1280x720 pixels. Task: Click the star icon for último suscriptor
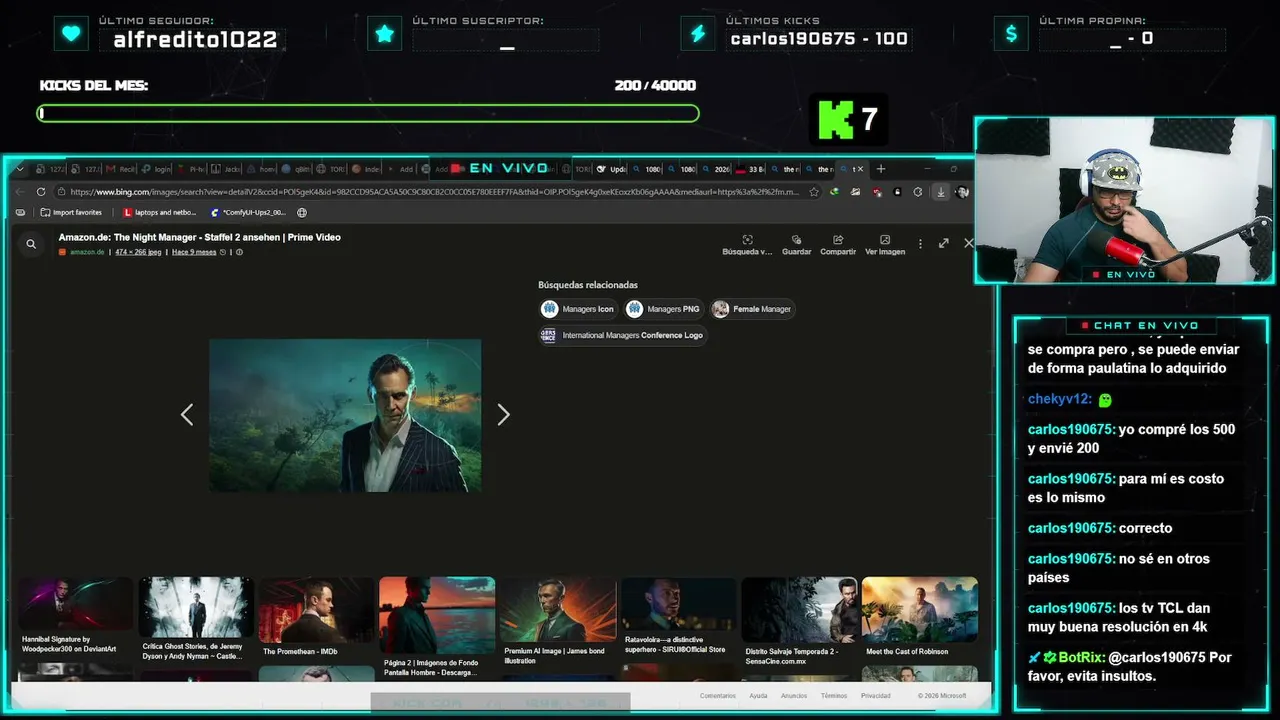click(384, 34)
